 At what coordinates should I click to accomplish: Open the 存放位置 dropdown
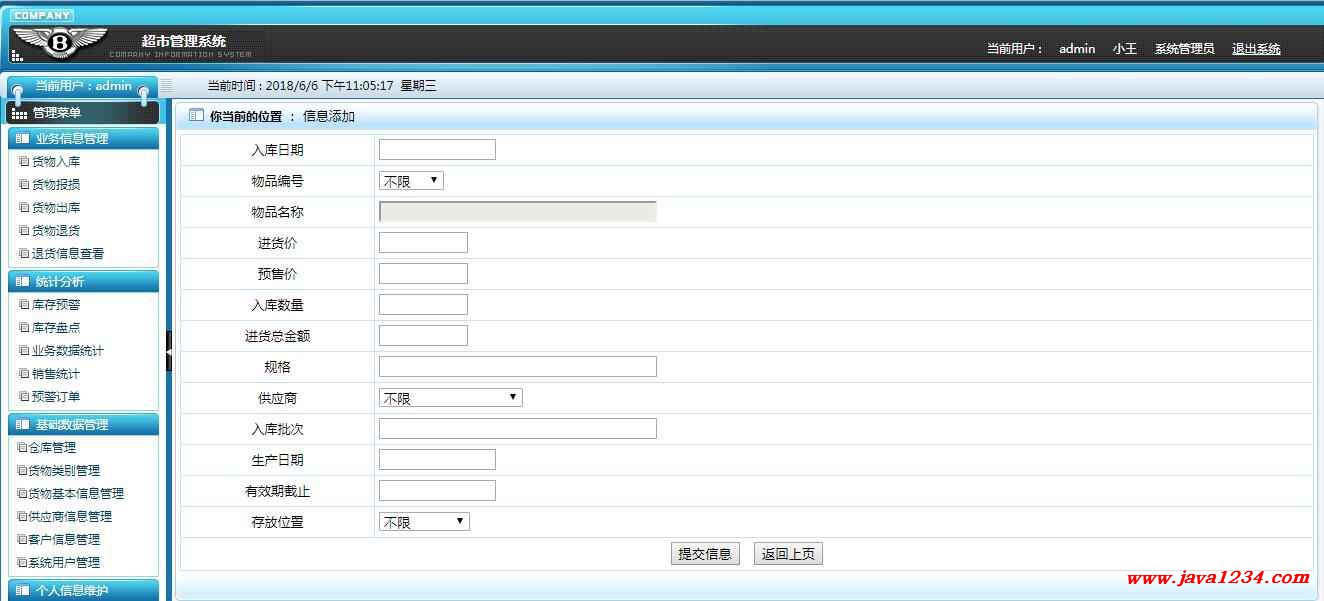(x=424, y=522)
